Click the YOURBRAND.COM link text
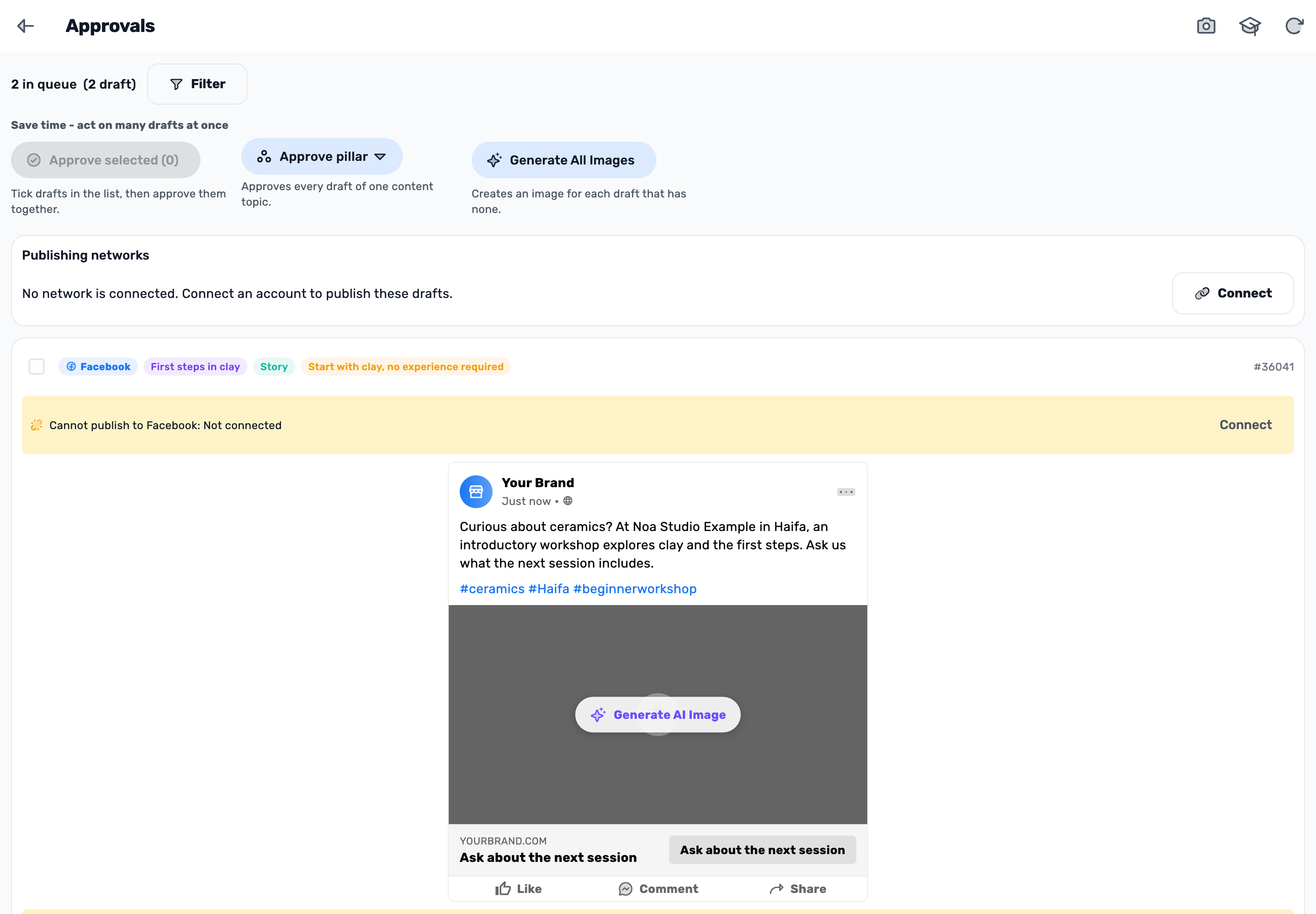The image size is (1316, 914). coord(504,841)
